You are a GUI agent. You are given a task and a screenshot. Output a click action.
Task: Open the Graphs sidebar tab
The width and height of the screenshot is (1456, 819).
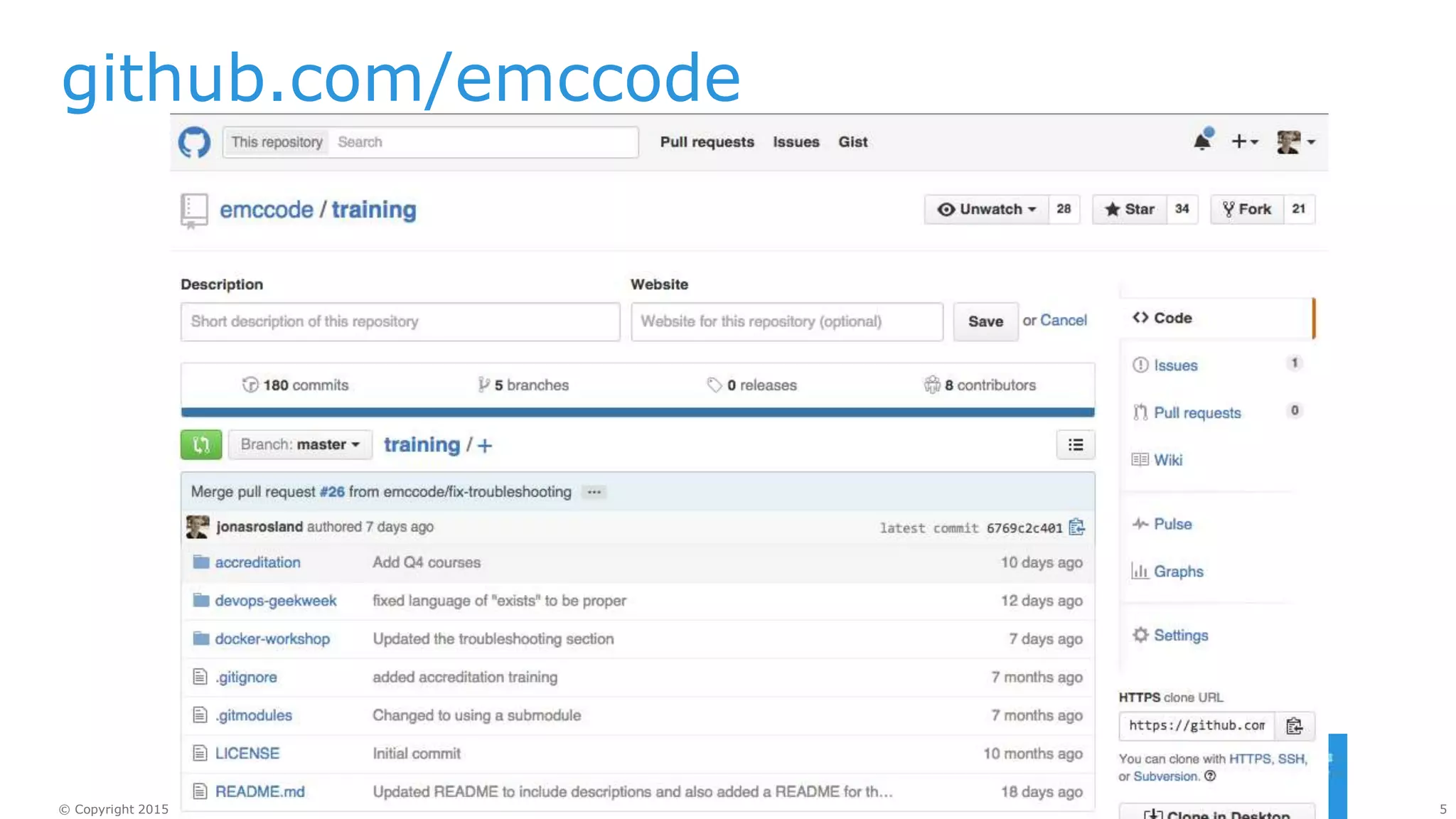[x=1167, y=572]
